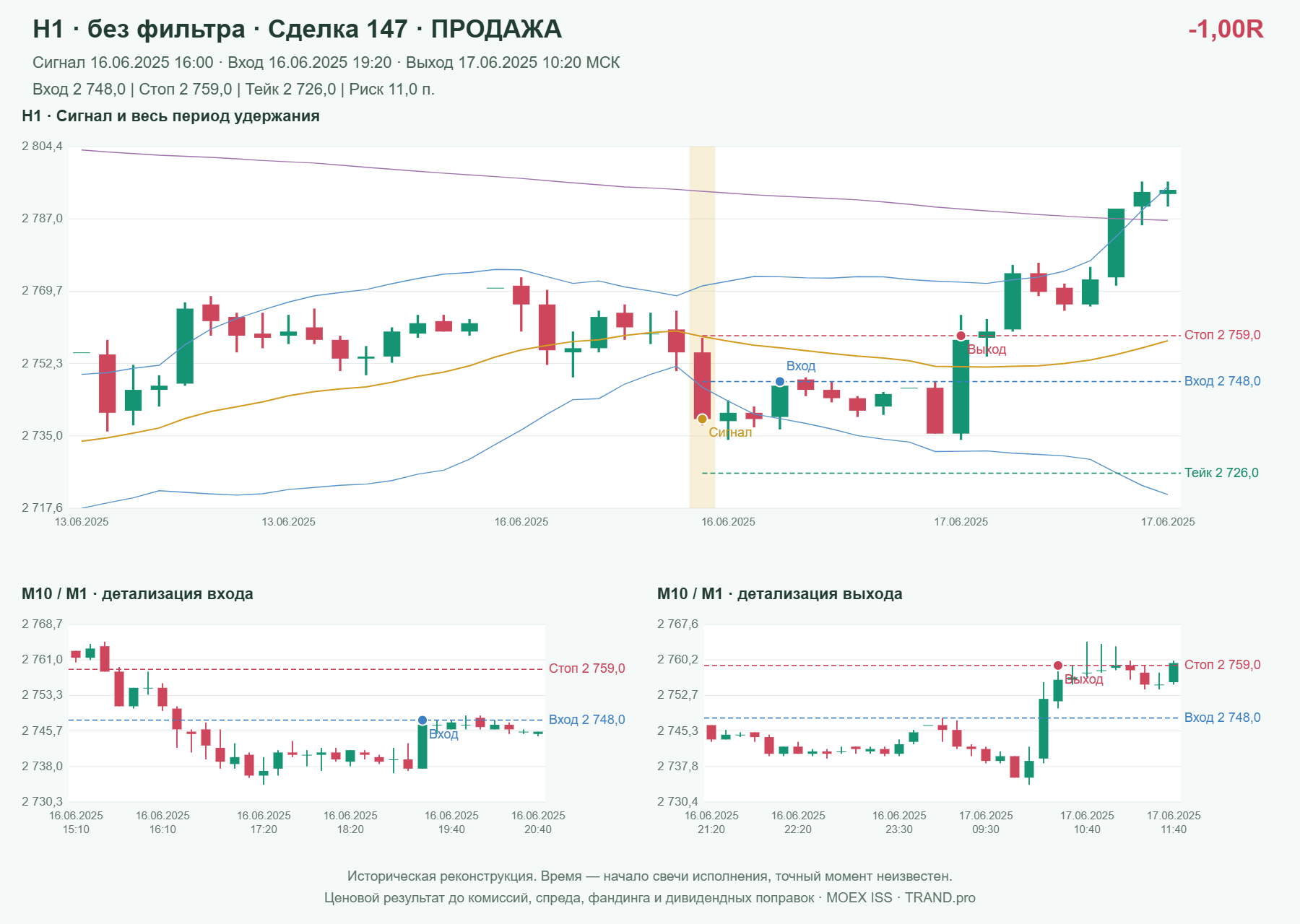The width and height of the screenshot is (1300, 924).
Task: Click the 2 735,0 price axis label
Action: pyautogui.click(x=42, y=436)
